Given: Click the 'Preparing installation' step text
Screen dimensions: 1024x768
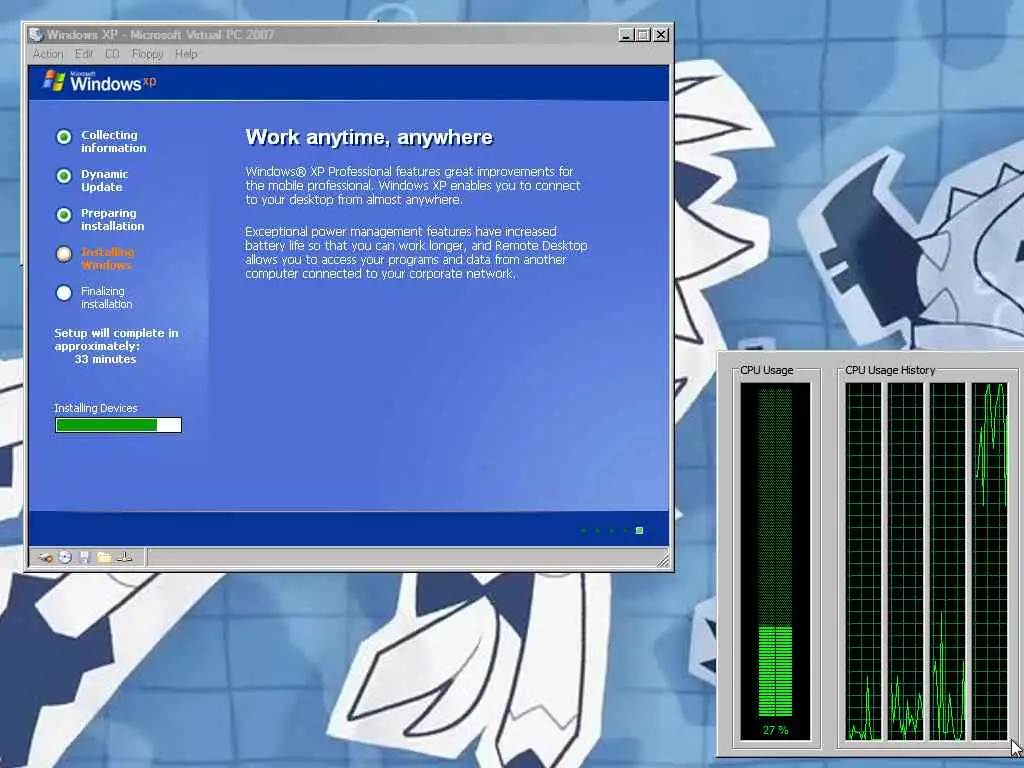Looking at the screenshot, I should coord(112,219).
